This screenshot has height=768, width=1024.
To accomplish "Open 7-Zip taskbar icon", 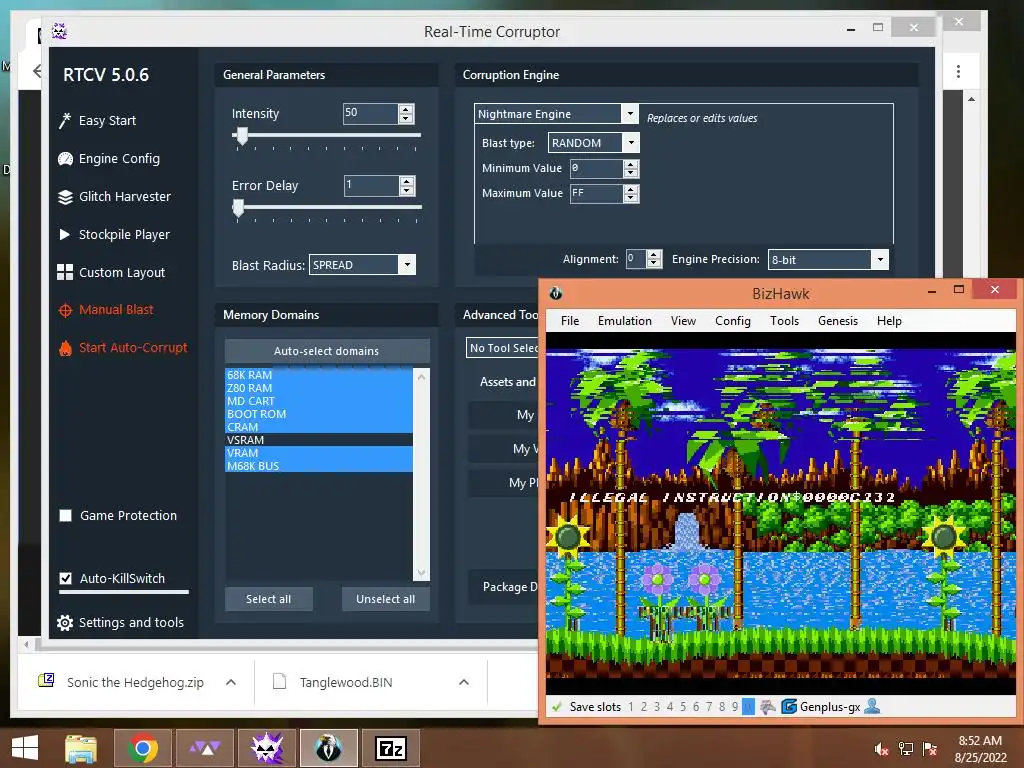I will [391, 748].
